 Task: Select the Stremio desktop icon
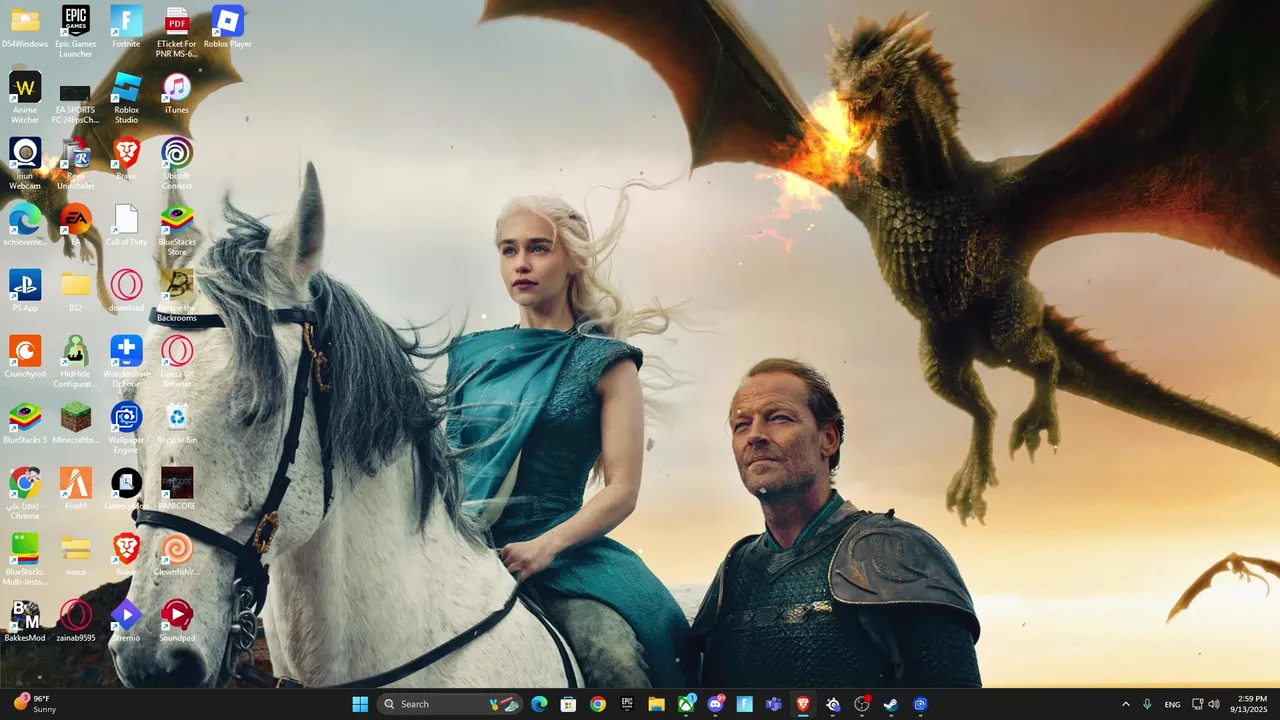[x=126, y=621]
